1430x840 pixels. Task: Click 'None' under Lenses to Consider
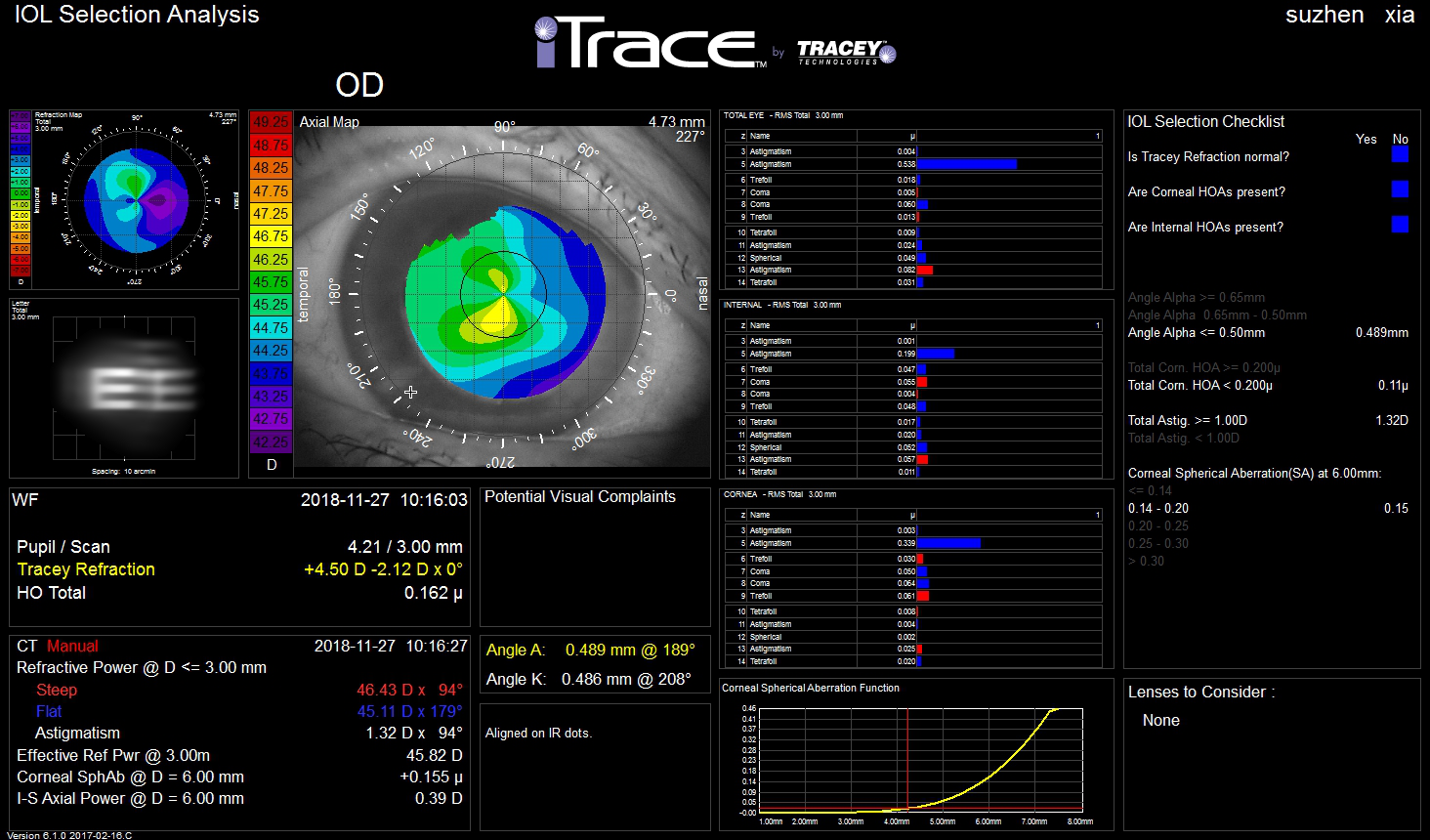pos(1161,720)
